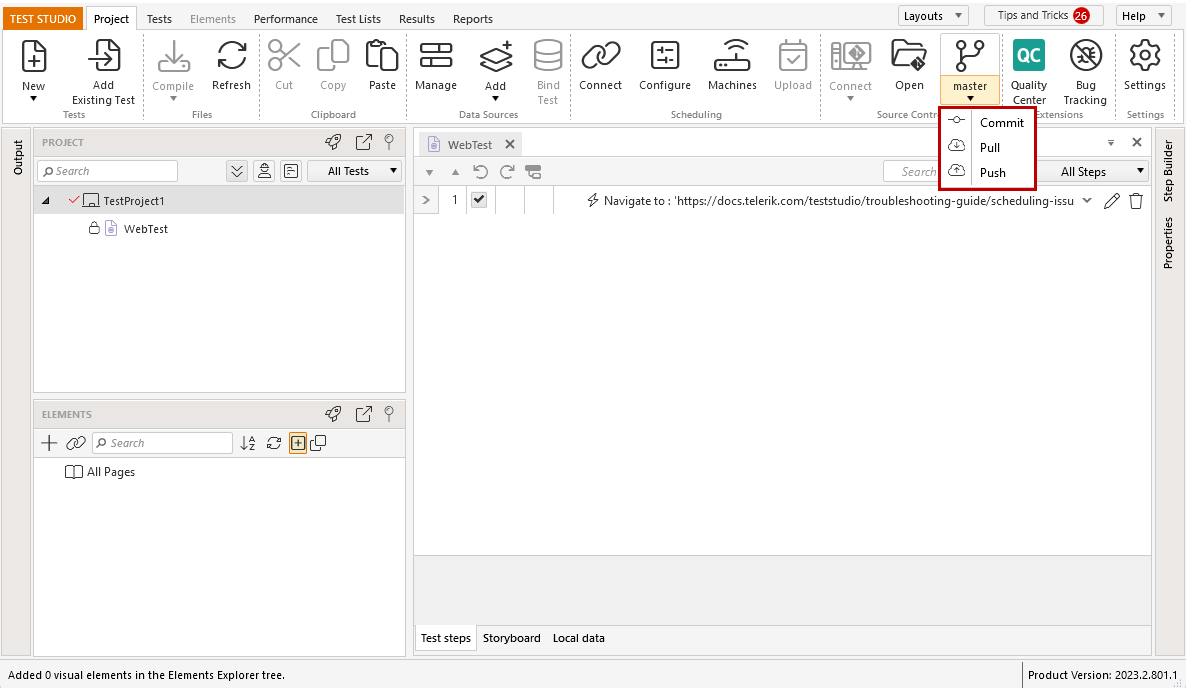Pin the Project panel
Image resolution: width=1186 pixels, height=688 pixels.
coord(389,141)
